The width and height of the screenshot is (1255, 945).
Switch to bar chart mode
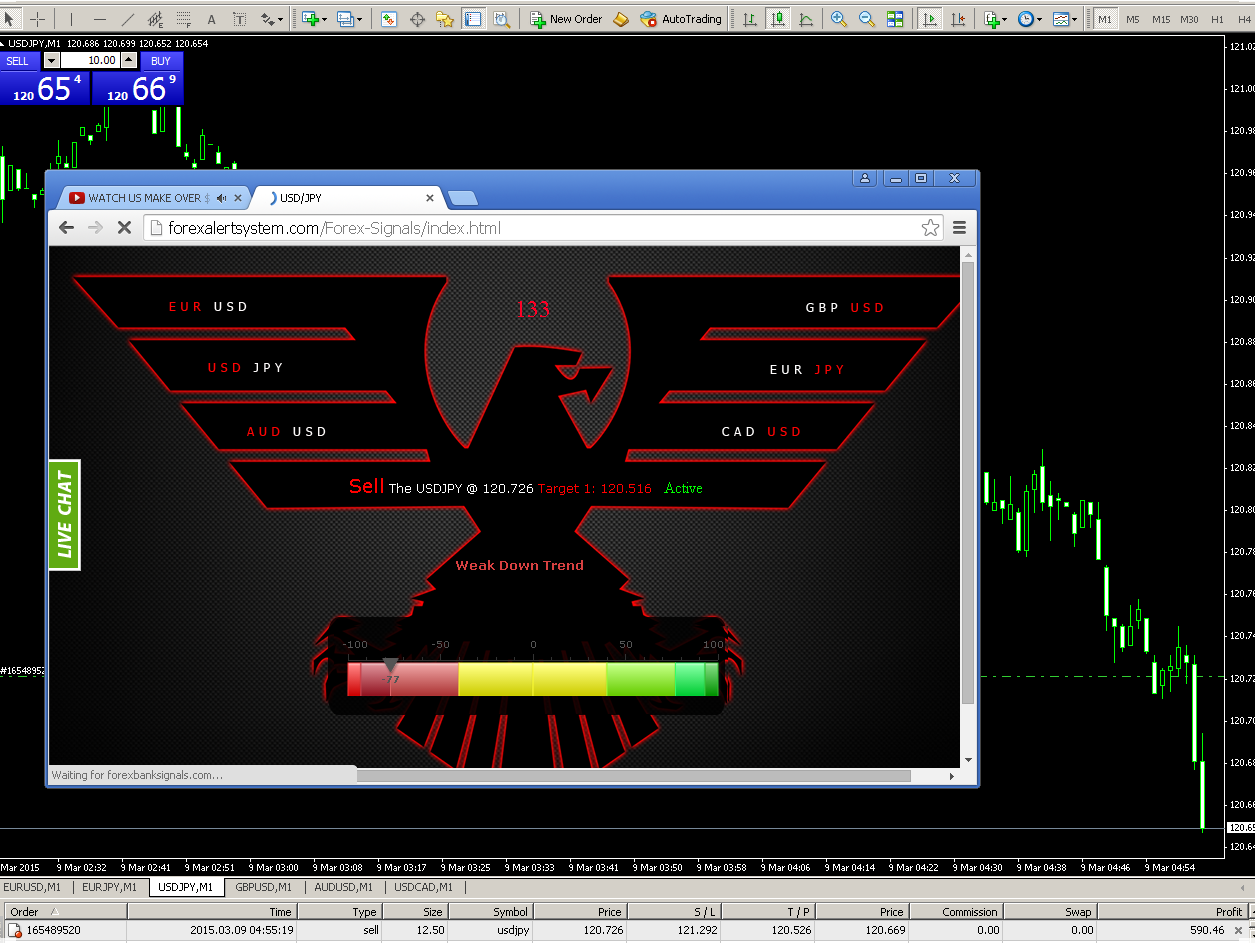[750, 19]
